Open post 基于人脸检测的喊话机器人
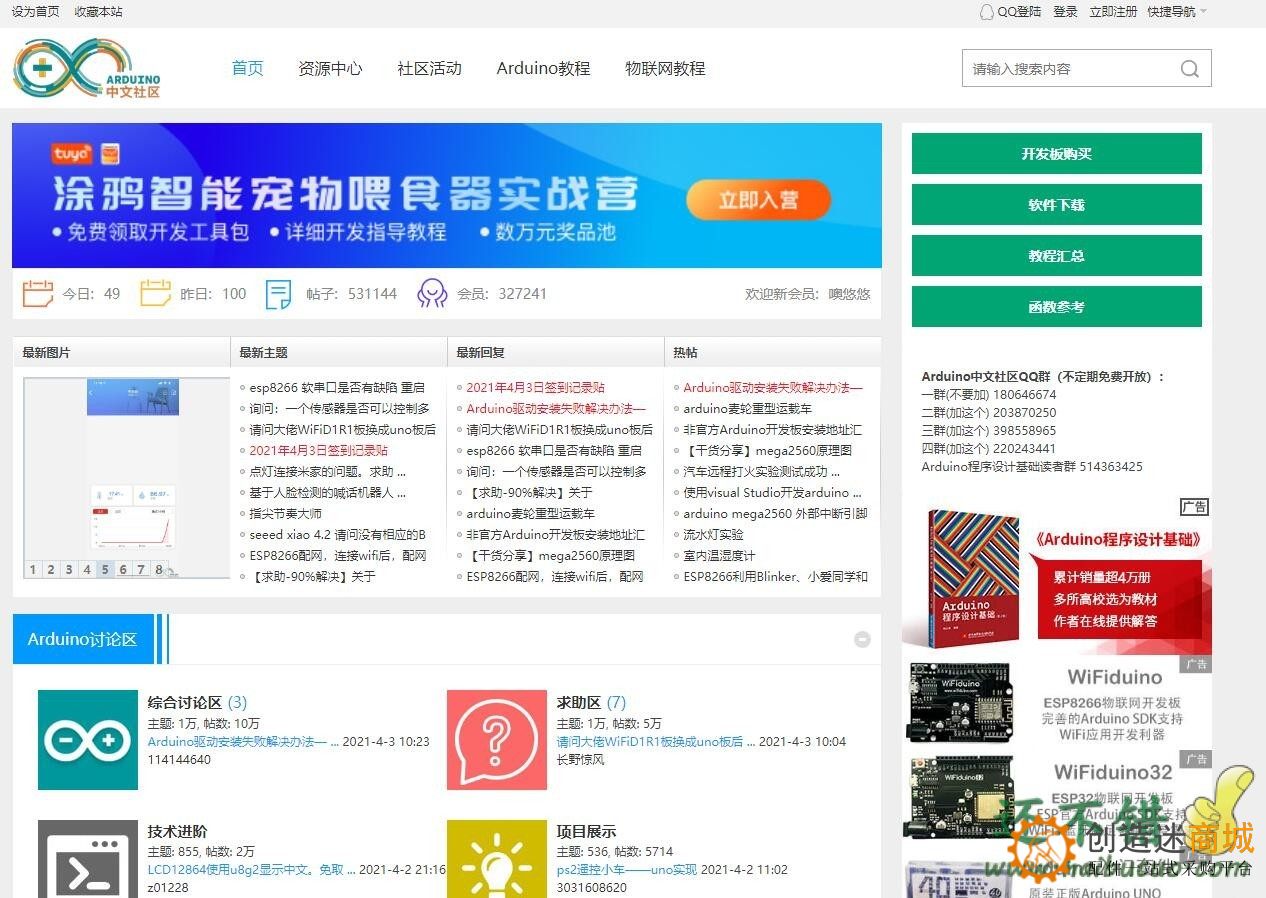Screen dimensions: 1266x898 pos(328,492)
